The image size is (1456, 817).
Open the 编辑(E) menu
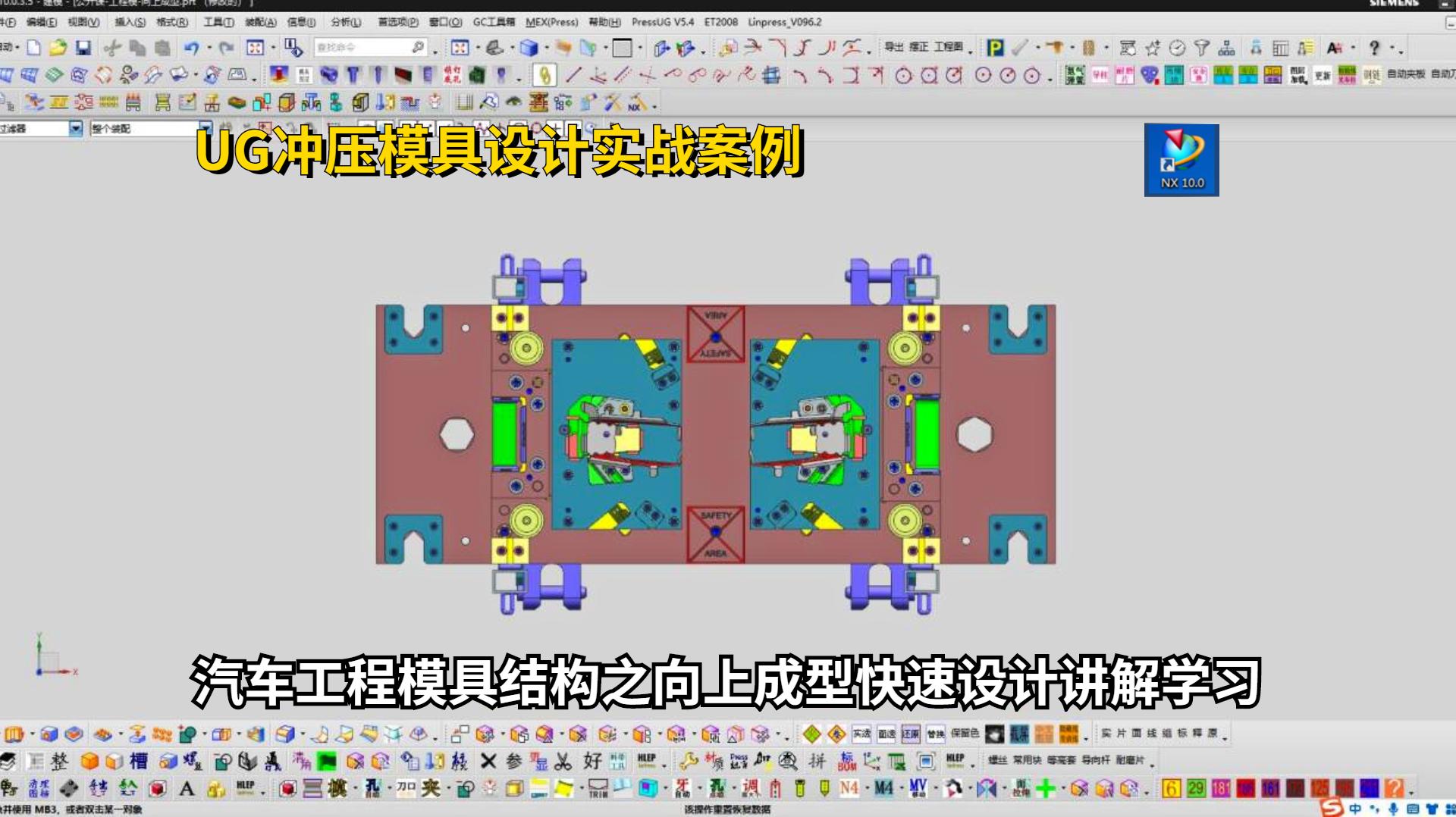coord(41,22)
